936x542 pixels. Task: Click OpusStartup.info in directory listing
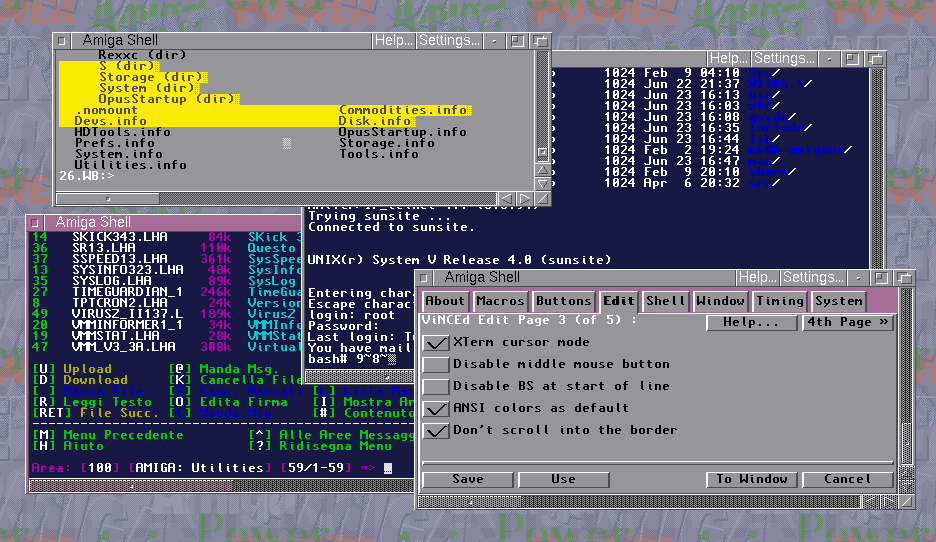pyautogui.click(x=402, y=132)
